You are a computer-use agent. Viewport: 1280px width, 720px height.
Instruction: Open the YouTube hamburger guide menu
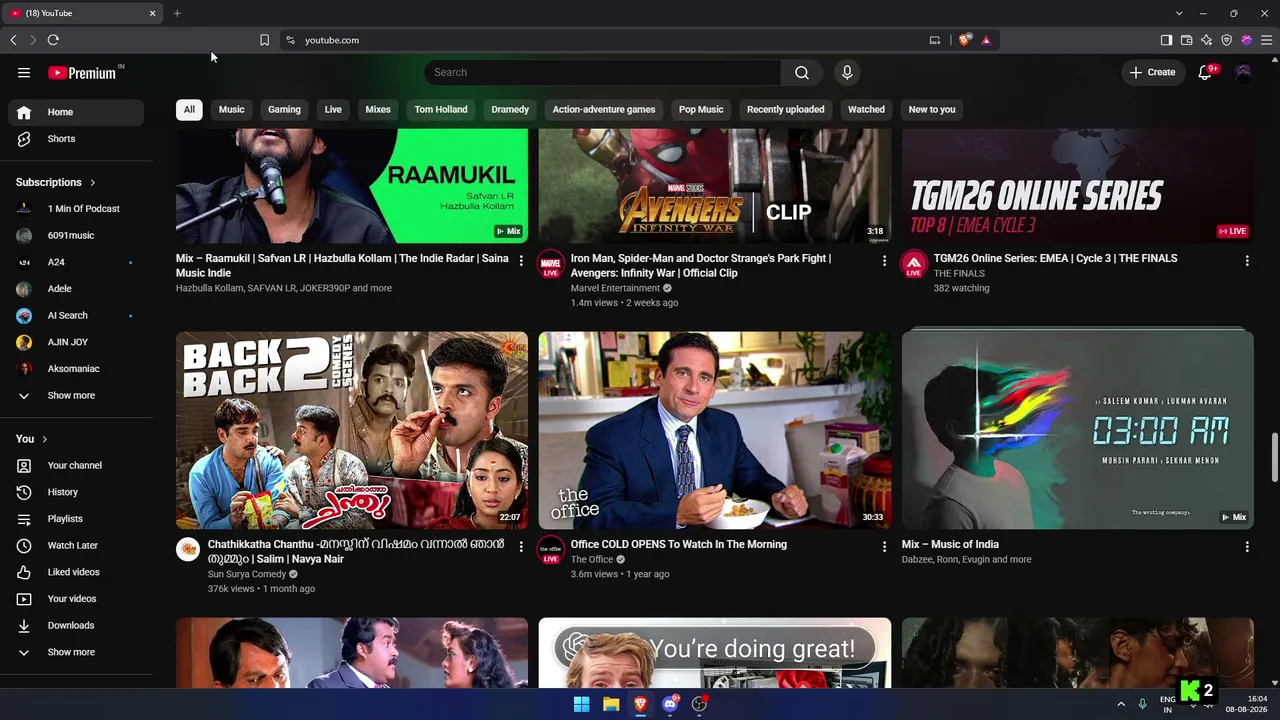(x=24, y=73)
